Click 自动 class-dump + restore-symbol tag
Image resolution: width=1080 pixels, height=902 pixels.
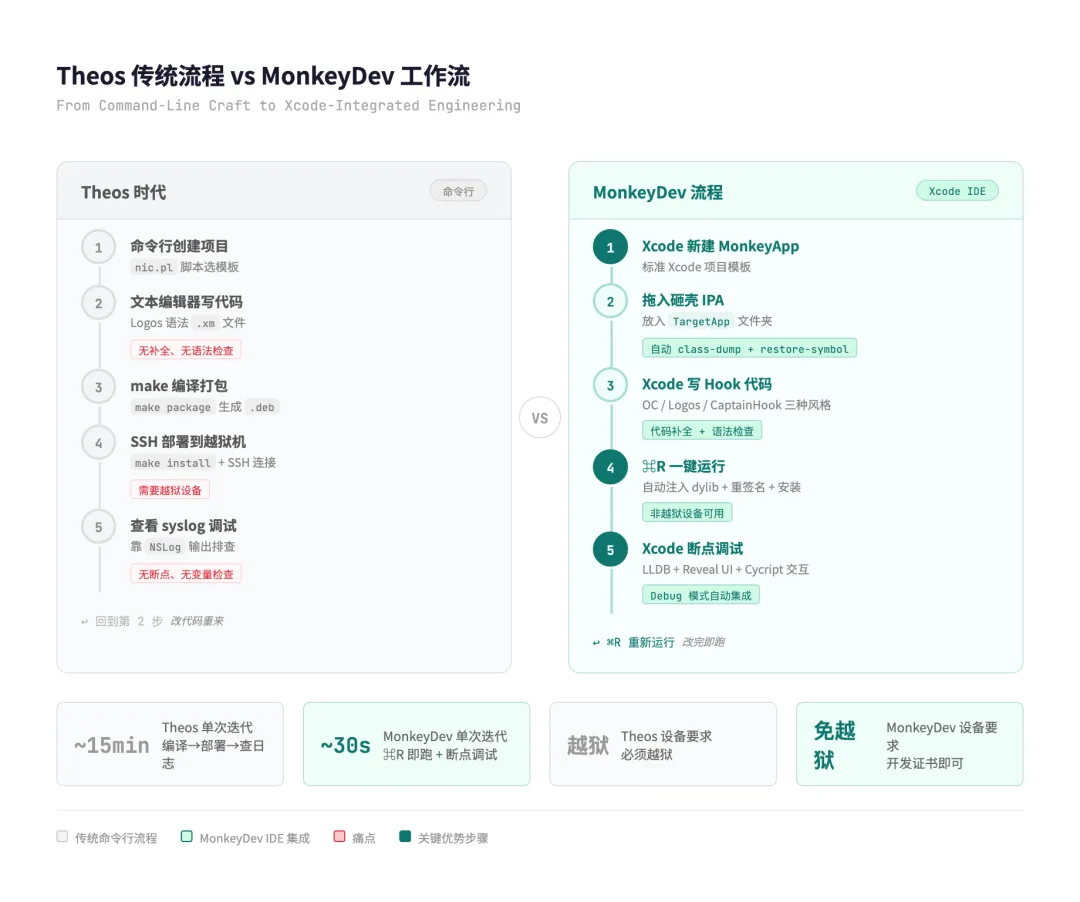749,348
